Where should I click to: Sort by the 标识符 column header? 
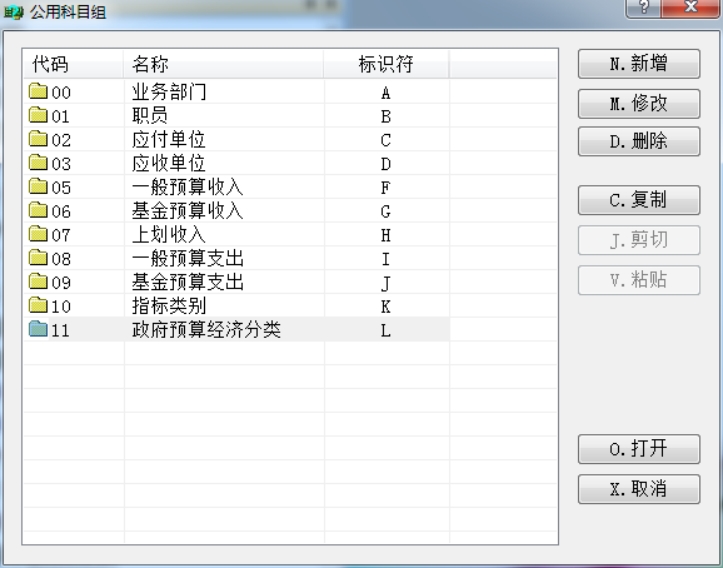386,64
